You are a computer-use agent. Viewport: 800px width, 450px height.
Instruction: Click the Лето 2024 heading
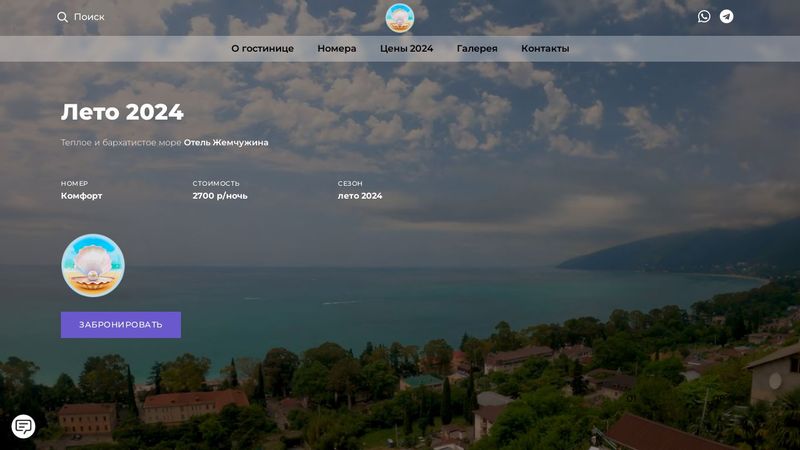click(122, 112)
